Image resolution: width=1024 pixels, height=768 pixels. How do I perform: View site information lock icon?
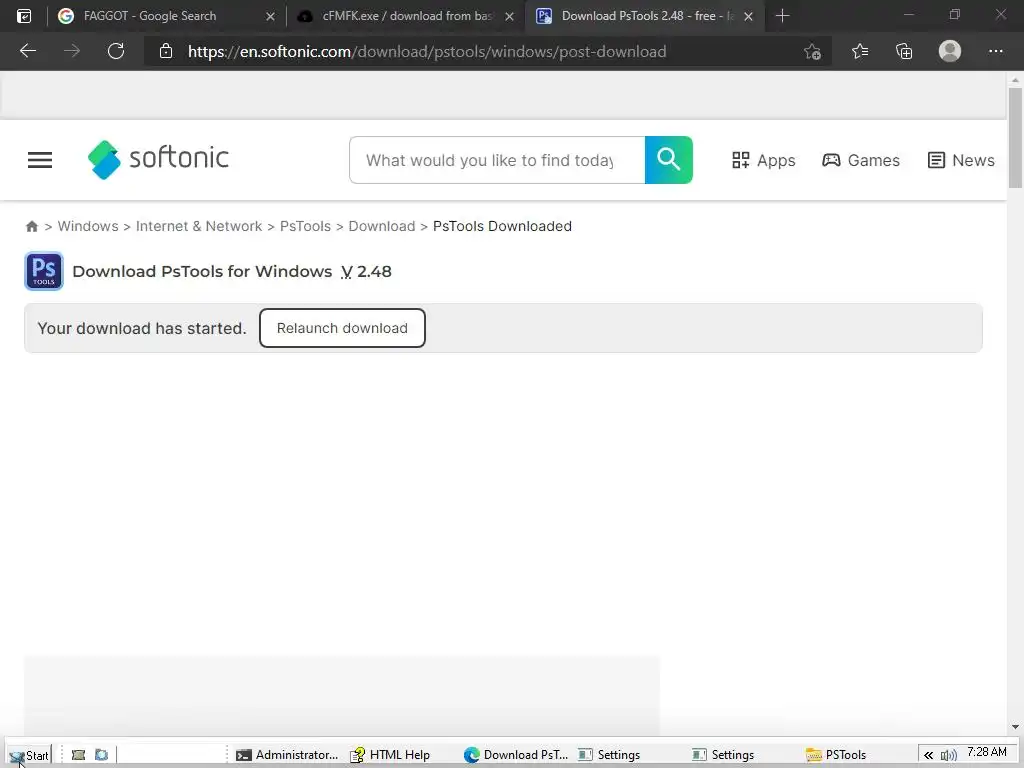pos(166,51)
